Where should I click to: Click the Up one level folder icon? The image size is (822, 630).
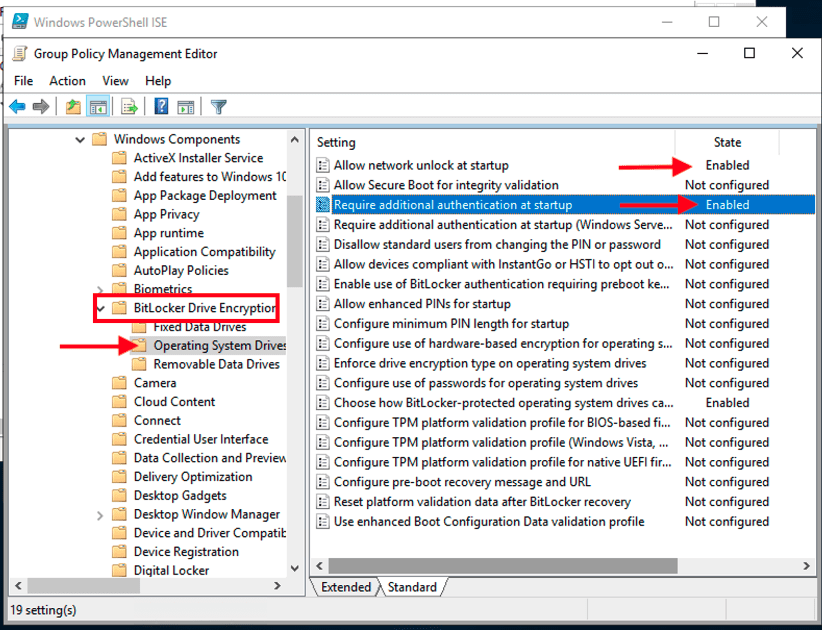73,107
